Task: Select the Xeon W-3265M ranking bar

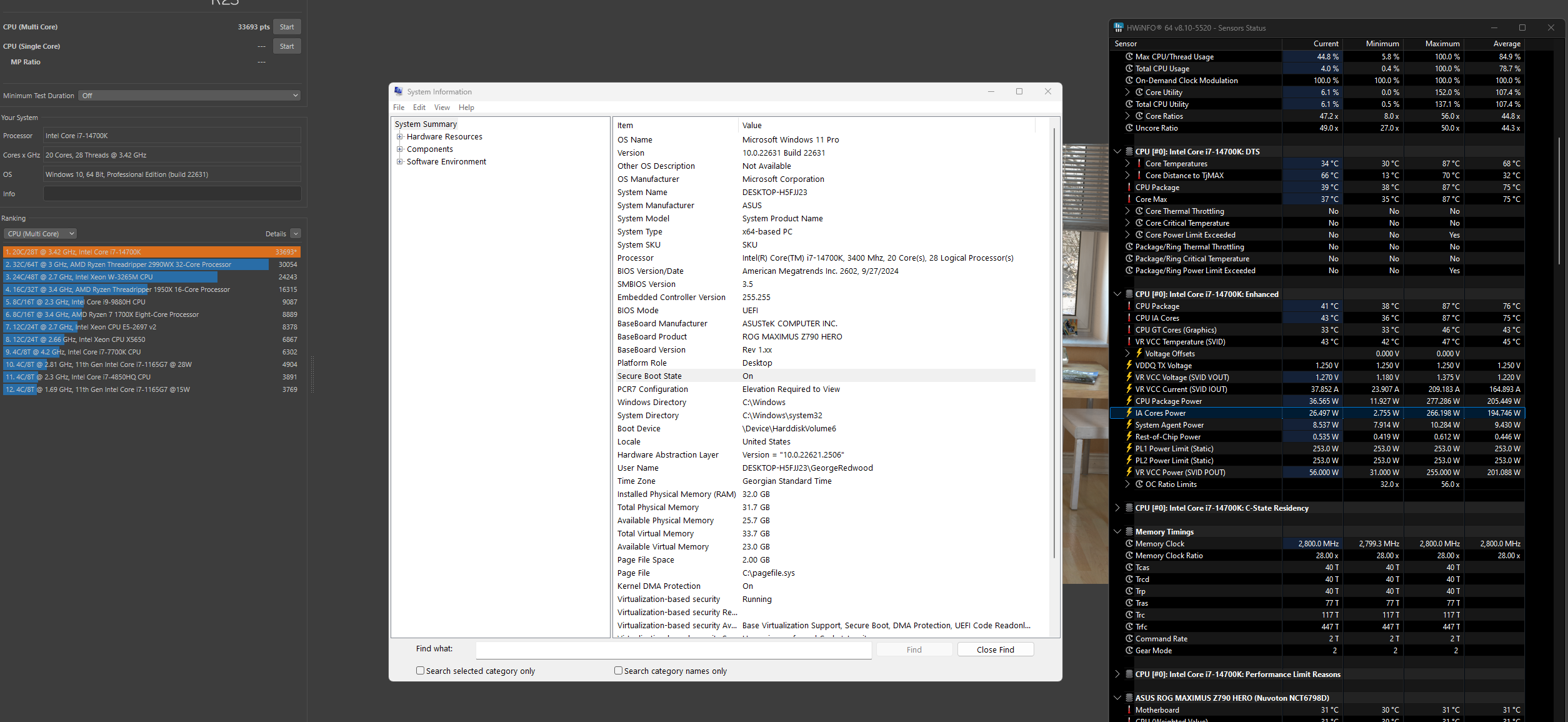Action: [152, 277]
